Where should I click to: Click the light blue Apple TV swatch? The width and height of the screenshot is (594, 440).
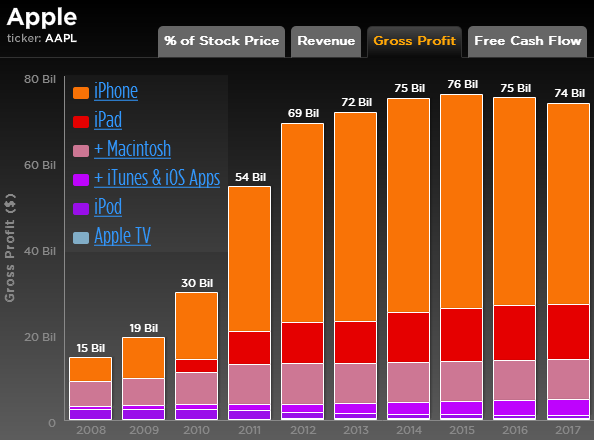(81, 238)
